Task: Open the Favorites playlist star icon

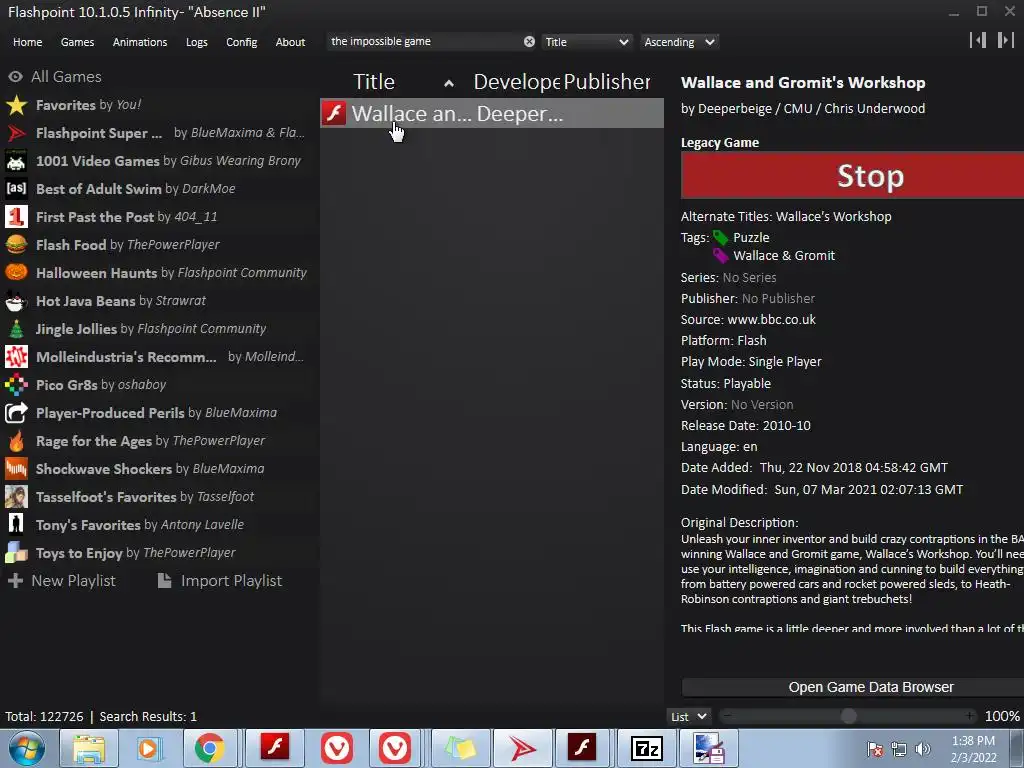Action: [x=16, y=105]
